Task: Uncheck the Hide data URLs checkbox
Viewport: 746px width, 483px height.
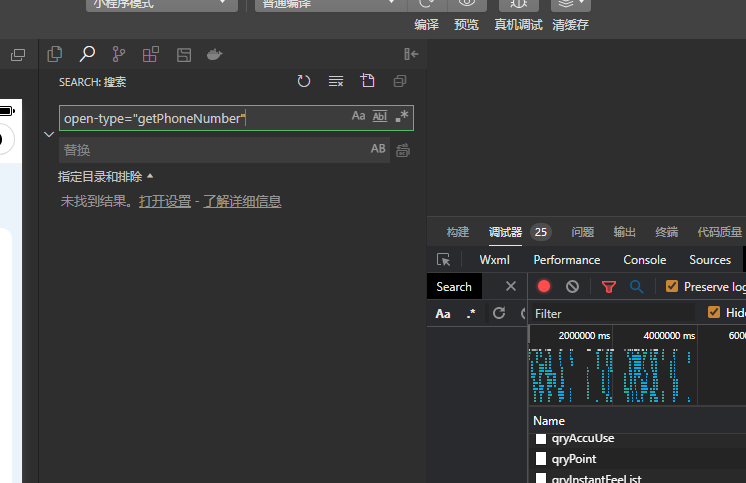Action: tap(714, 312)
